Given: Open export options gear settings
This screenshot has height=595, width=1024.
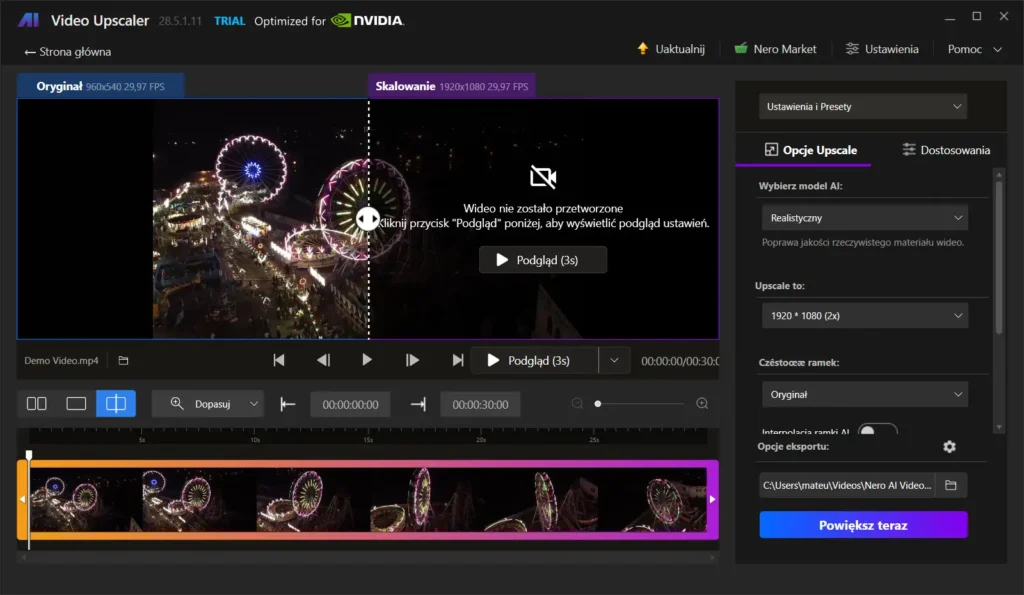Looking at the screenshot, I should pos(949,447).
